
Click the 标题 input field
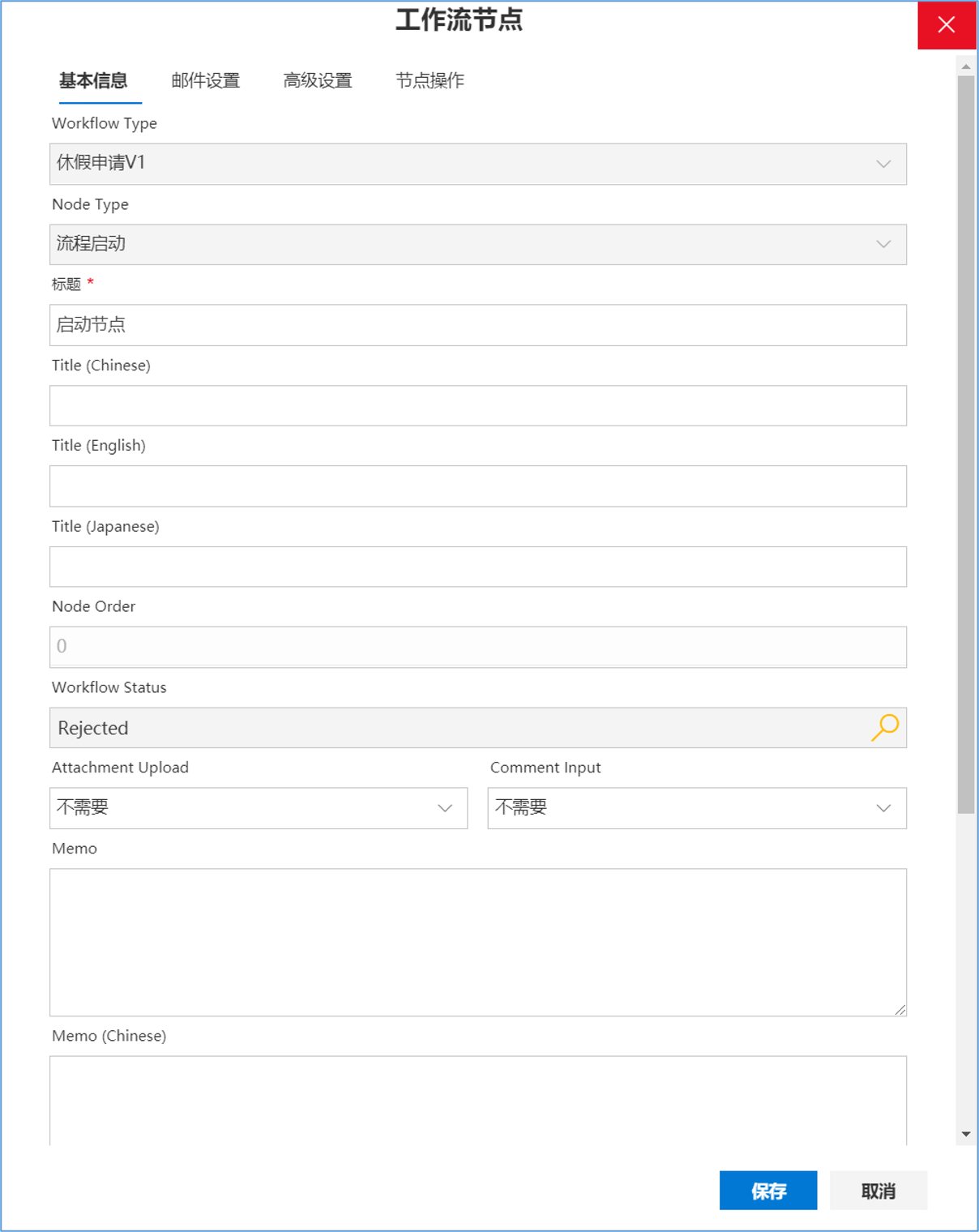tap(478, 325)
